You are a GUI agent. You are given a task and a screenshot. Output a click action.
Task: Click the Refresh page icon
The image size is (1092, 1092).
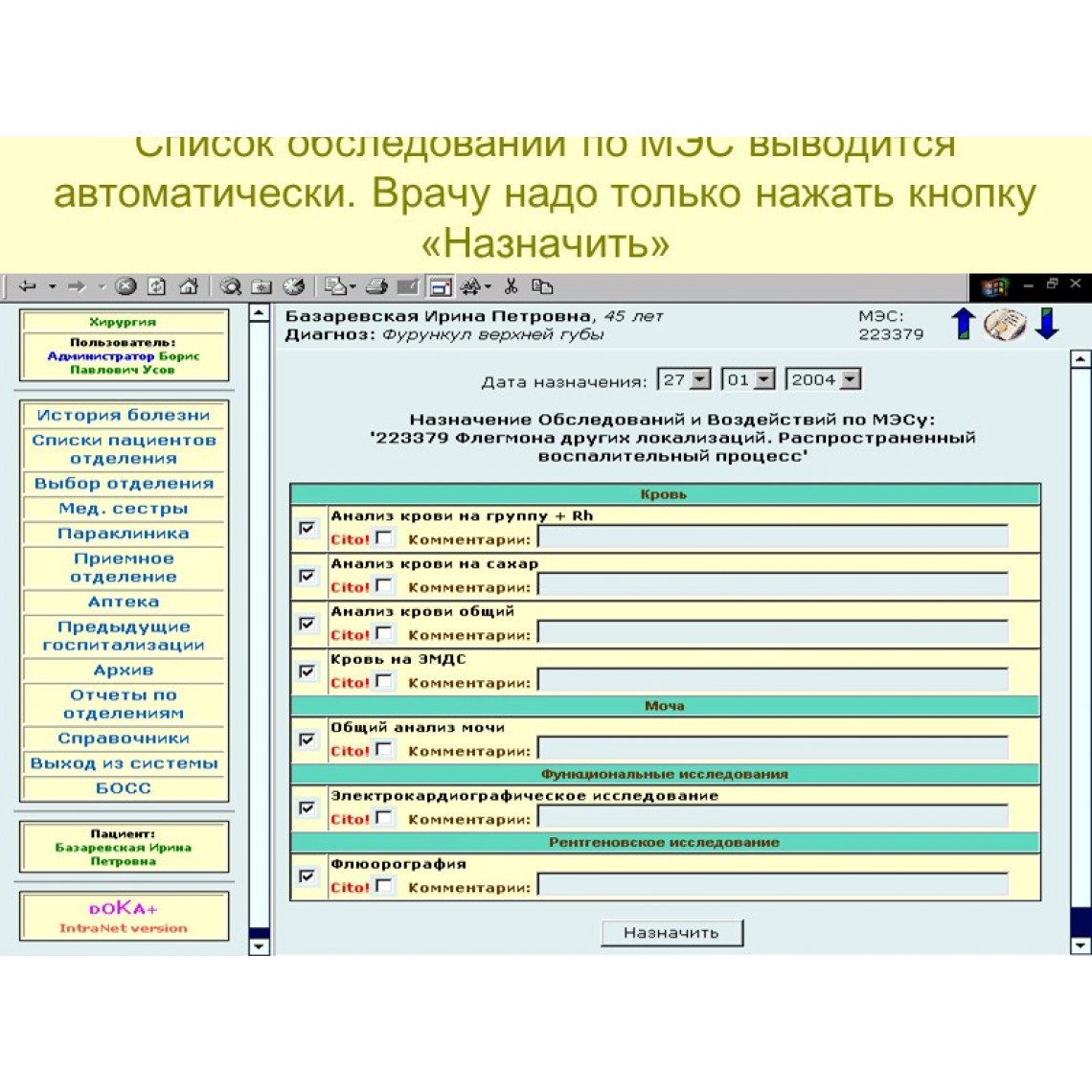pyautogui.click(x=157, y=286)
